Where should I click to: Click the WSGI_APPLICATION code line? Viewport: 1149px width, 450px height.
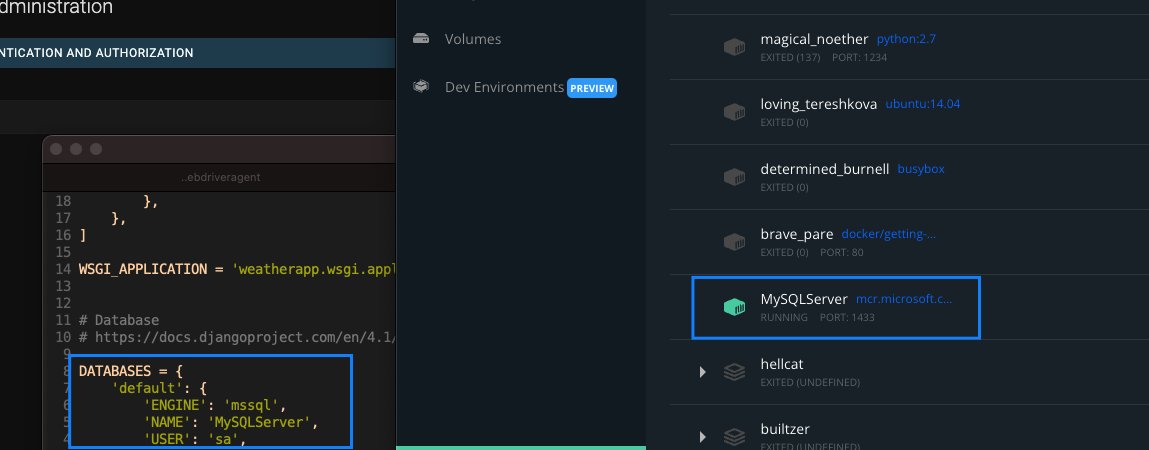click(x=237, y=269)
